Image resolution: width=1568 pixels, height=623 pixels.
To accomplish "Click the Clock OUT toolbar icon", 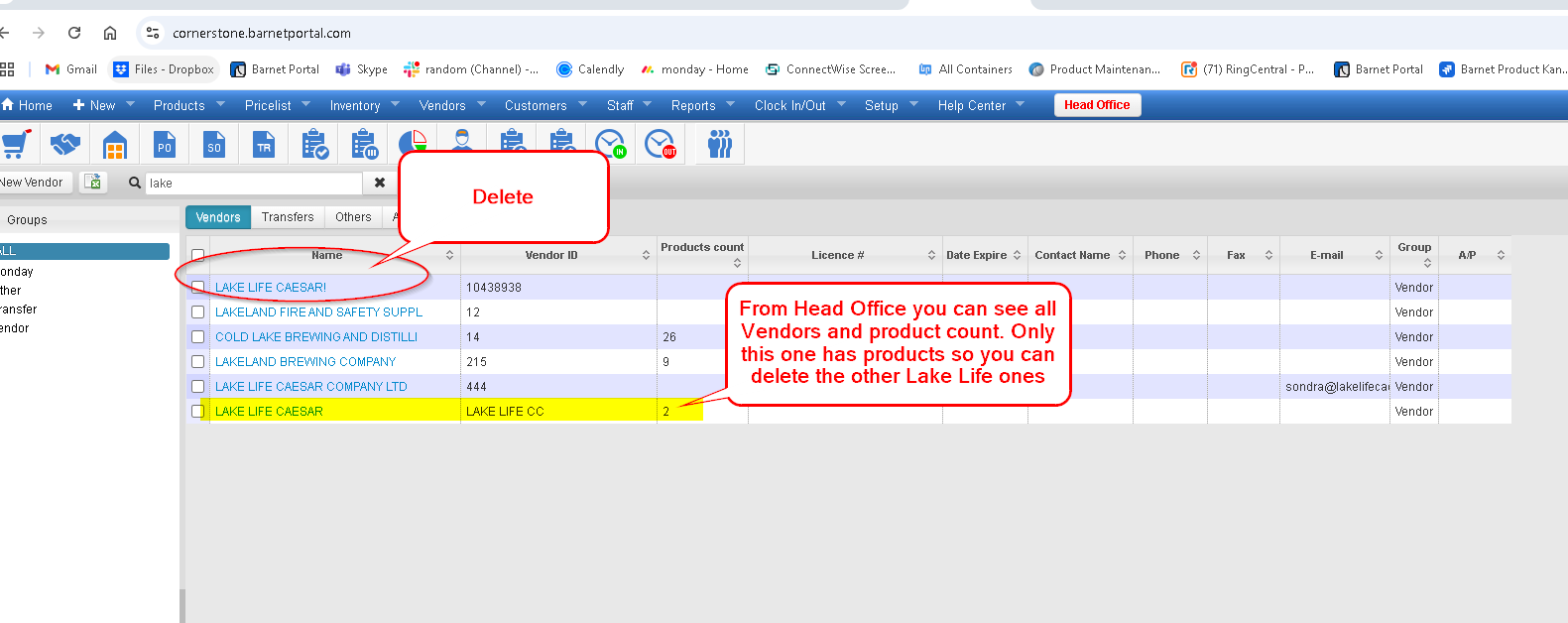I will coord(660,145).
